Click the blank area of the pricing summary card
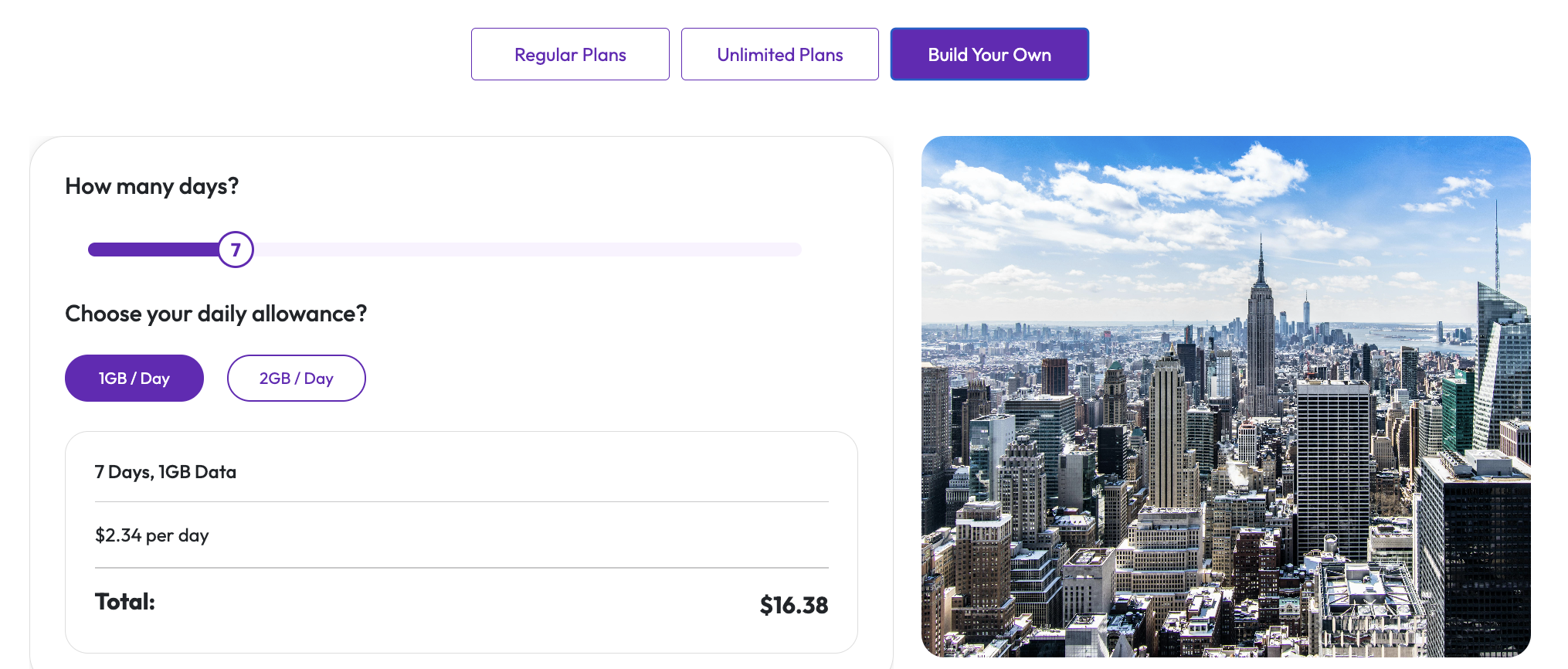 pyautogui.click(x=541, y=472)
